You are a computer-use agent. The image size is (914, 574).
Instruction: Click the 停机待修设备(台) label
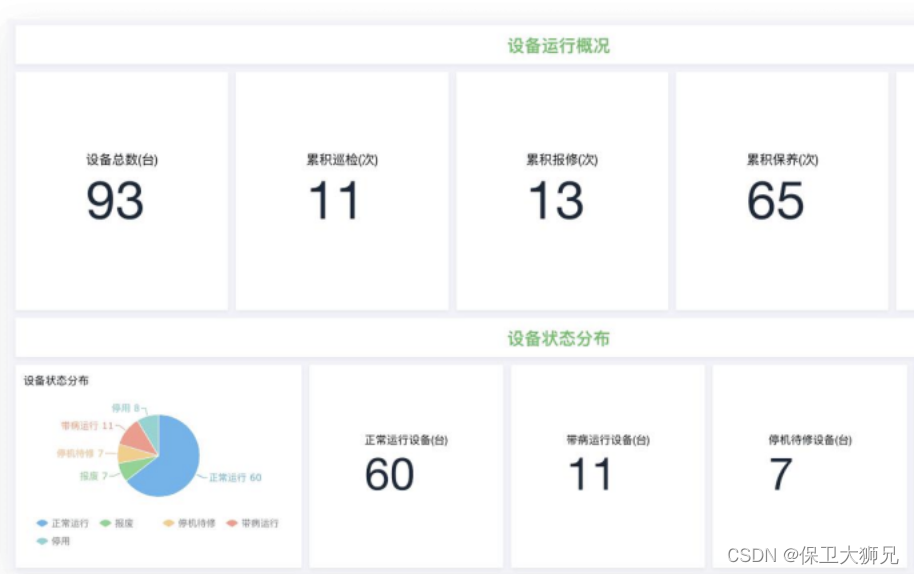(x=810, y=440)
